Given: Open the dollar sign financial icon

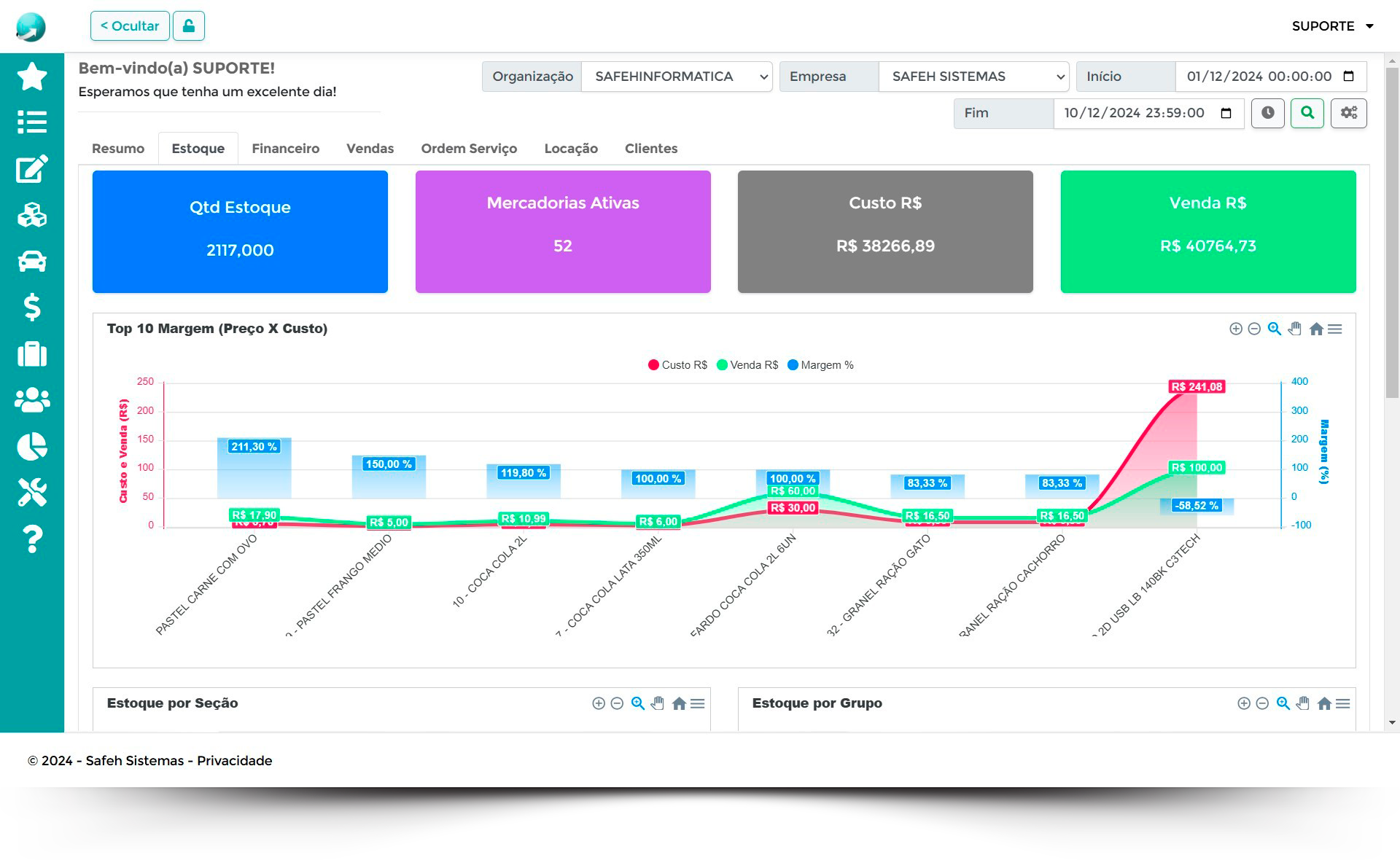Looking at the screenshot, I should click(32, 307).
